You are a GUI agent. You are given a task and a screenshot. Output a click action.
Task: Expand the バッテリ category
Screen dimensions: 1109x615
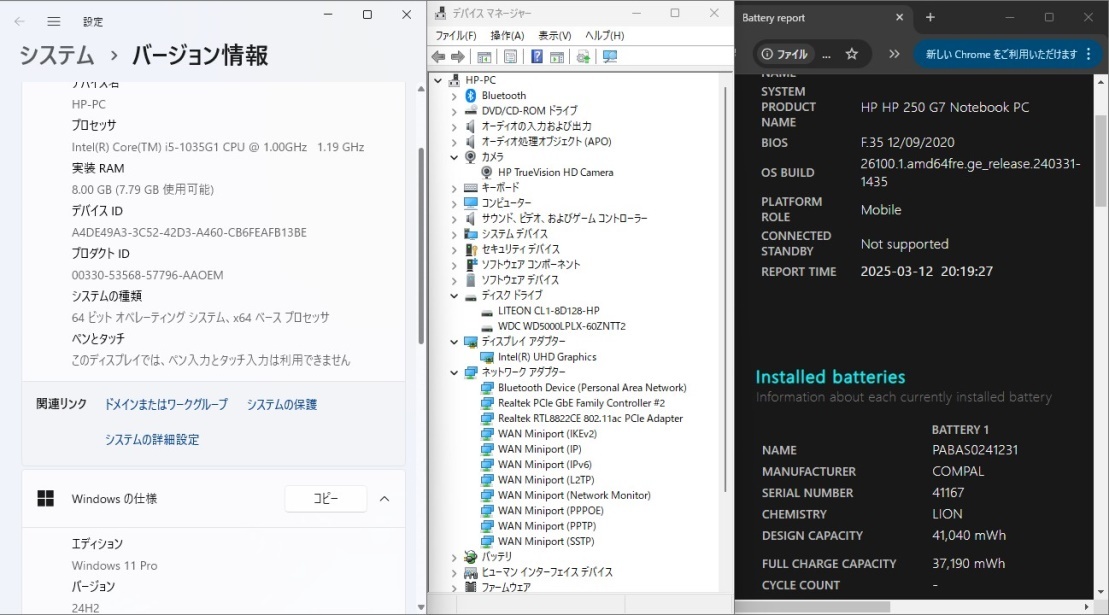(454, 557)
